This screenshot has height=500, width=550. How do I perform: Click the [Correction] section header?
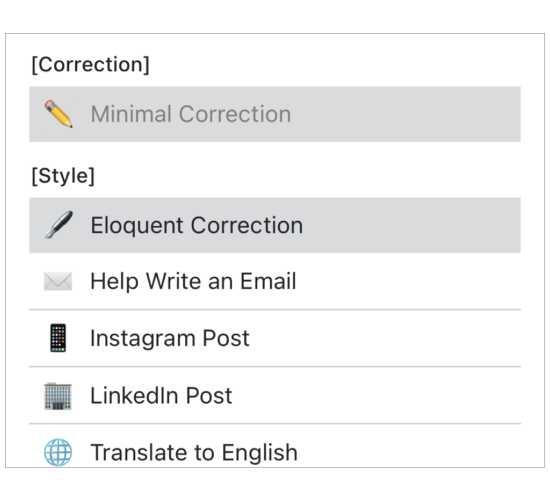[x=90, y=65]
